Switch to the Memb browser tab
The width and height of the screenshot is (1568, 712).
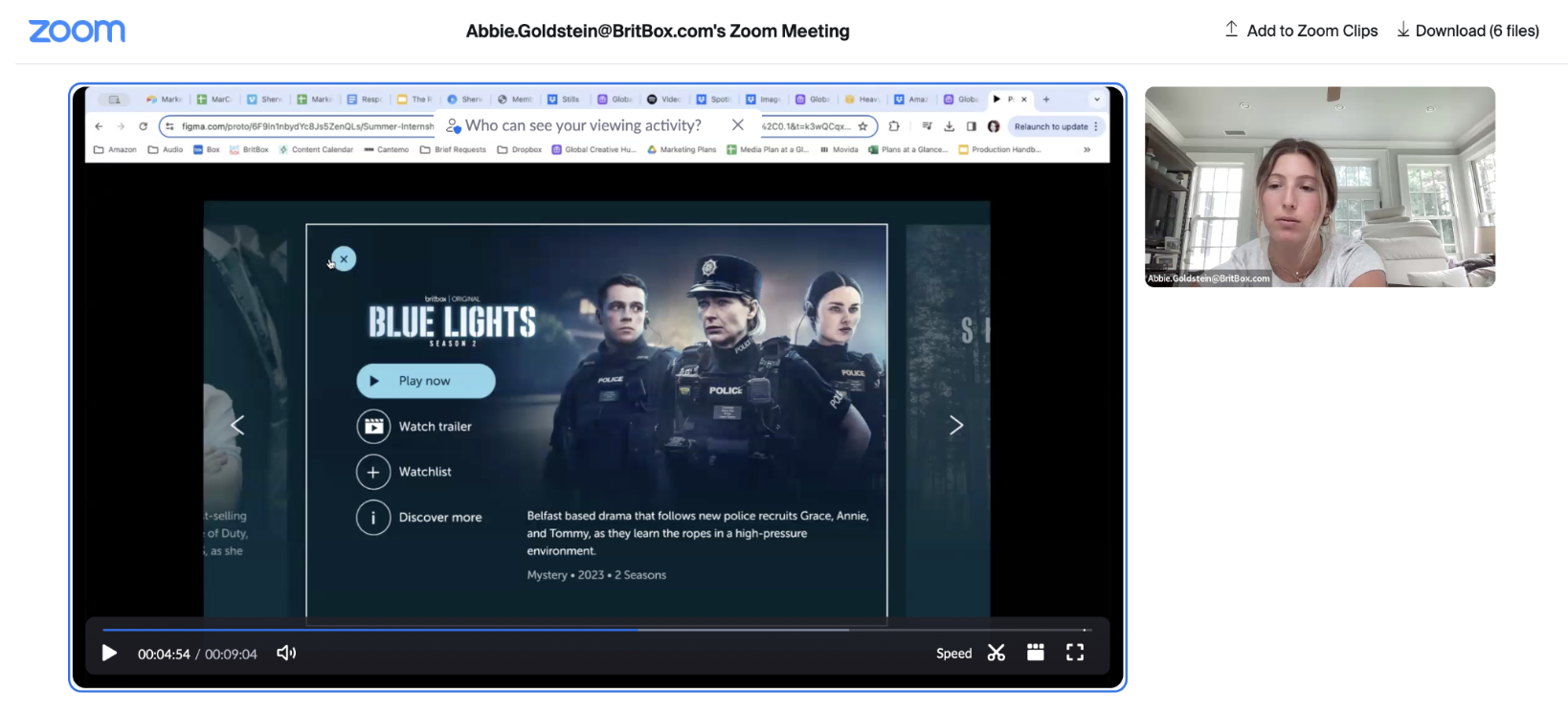(x=515, y=100)
